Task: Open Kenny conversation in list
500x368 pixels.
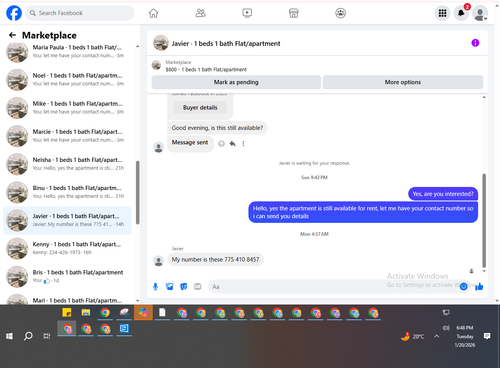Action: point(67,248)
